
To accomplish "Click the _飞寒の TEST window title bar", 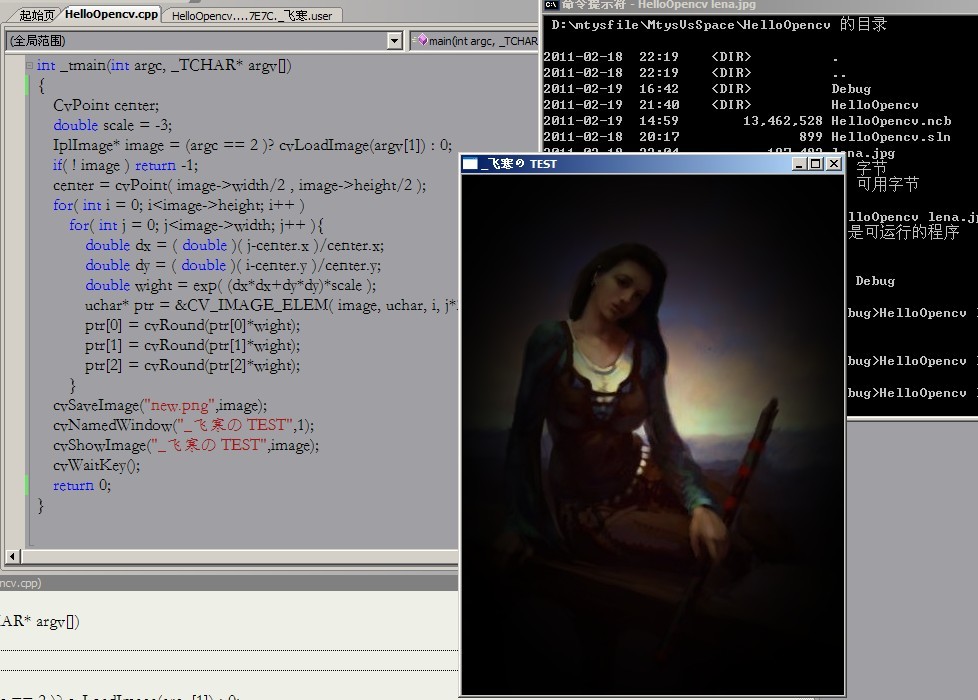I will click(x=650, y=164).
